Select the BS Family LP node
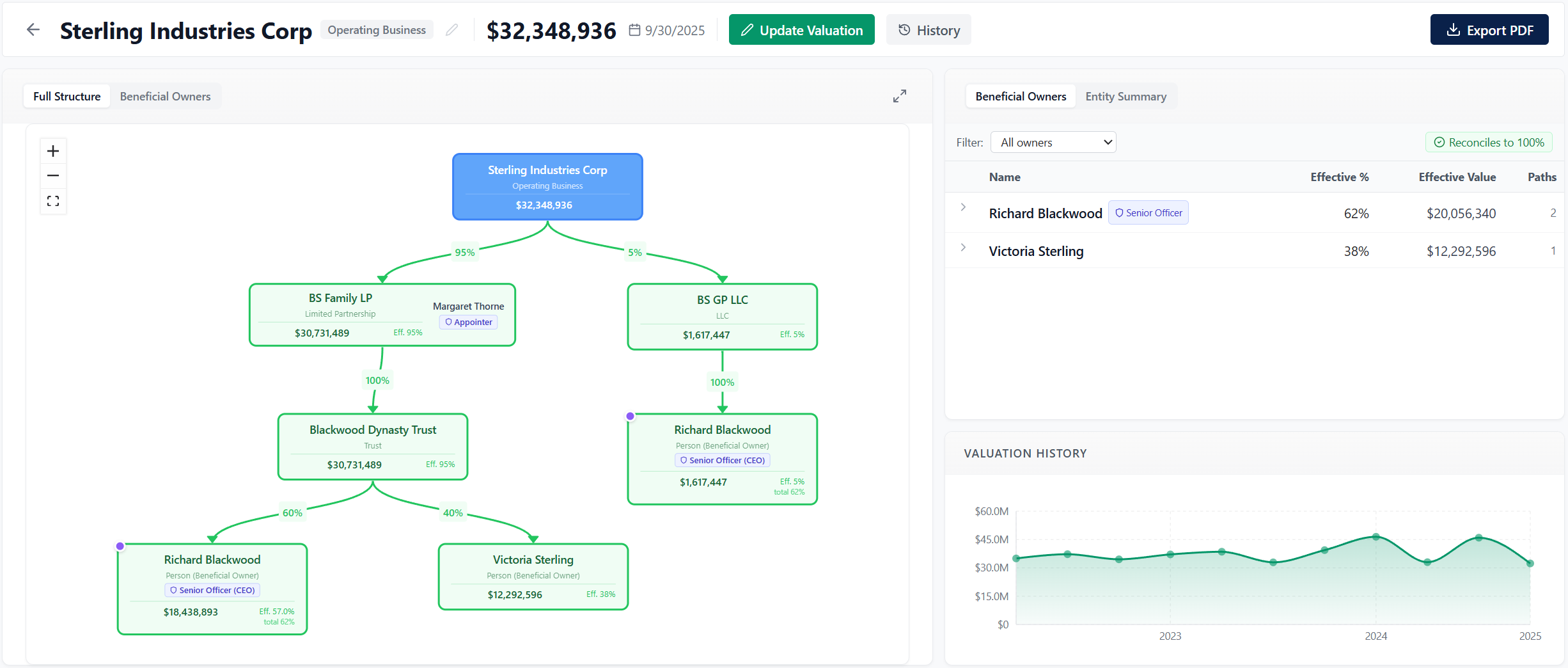 (x=382, y=315)
